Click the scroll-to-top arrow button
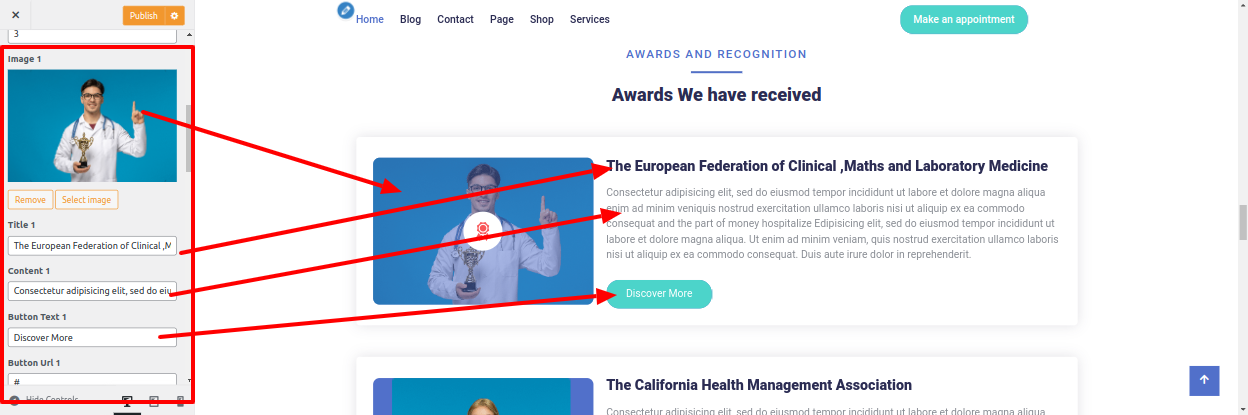Viewport: 1248px width, 415px height. click(x=1204, y=380)
